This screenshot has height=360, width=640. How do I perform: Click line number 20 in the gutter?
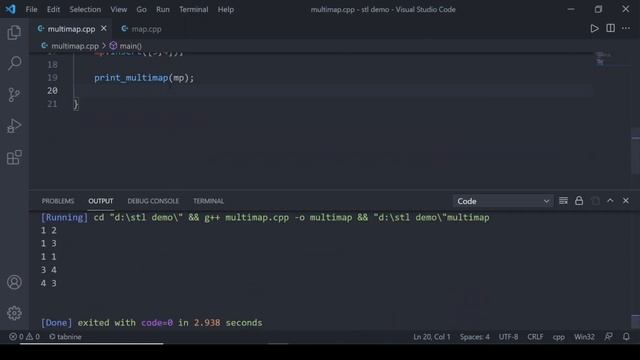[x=52, y=91]
